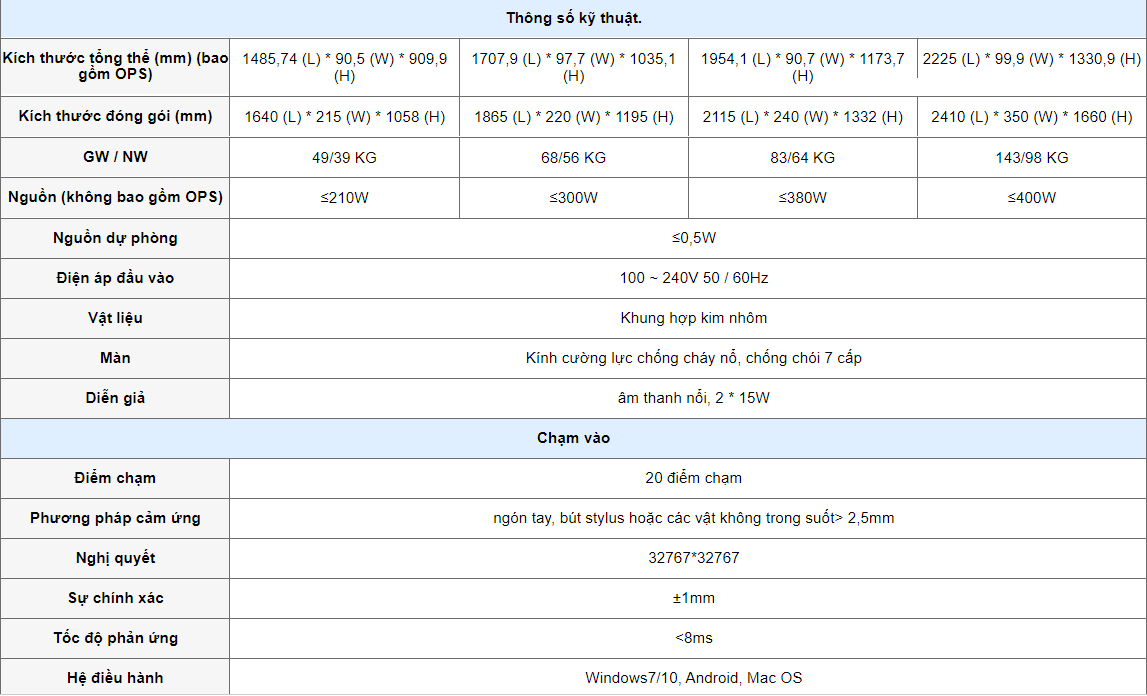Select 'Kích thước tổng thể (mm)' row label
1147x696 pixels.
[115, 66]
